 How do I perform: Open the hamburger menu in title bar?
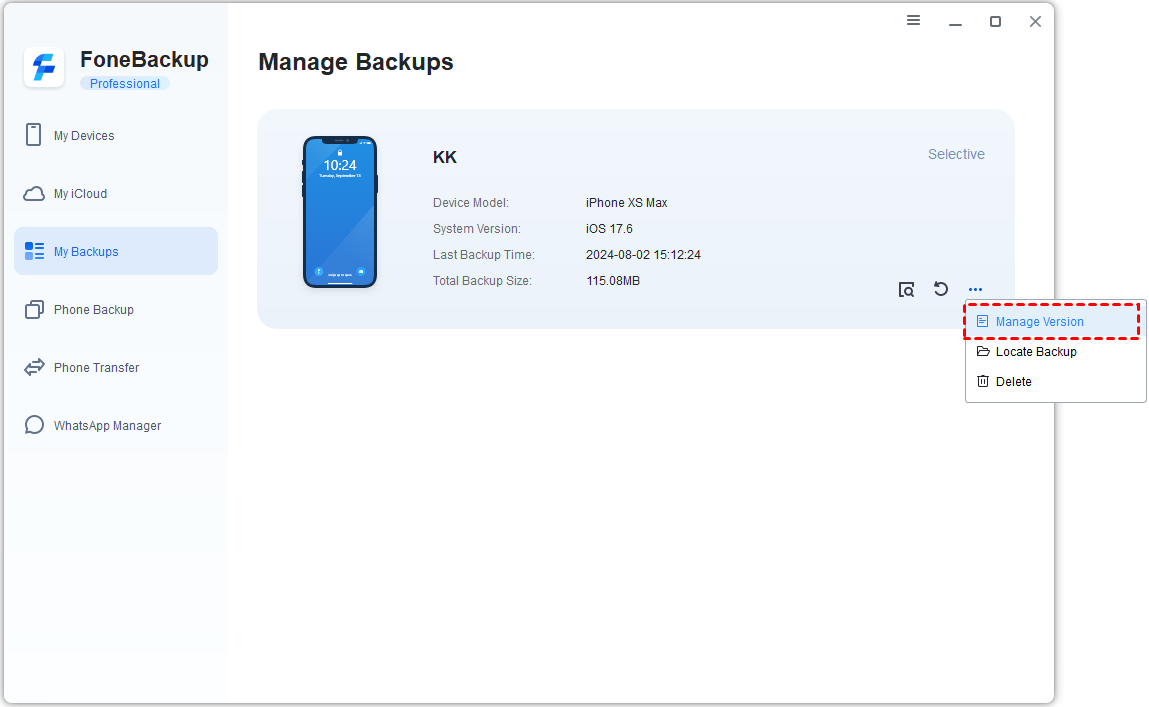pyautogui.click(x=913, y=20)
